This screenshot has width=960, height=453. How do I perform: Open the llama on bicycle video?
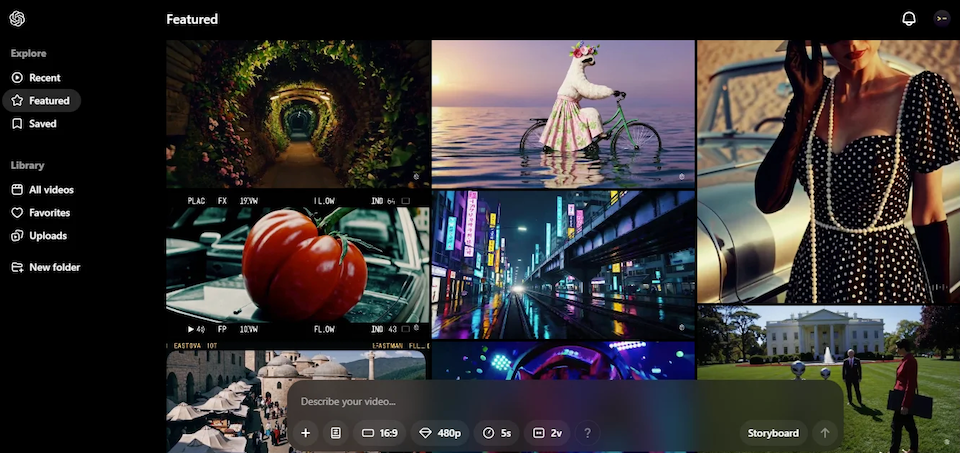click(563, 114)
